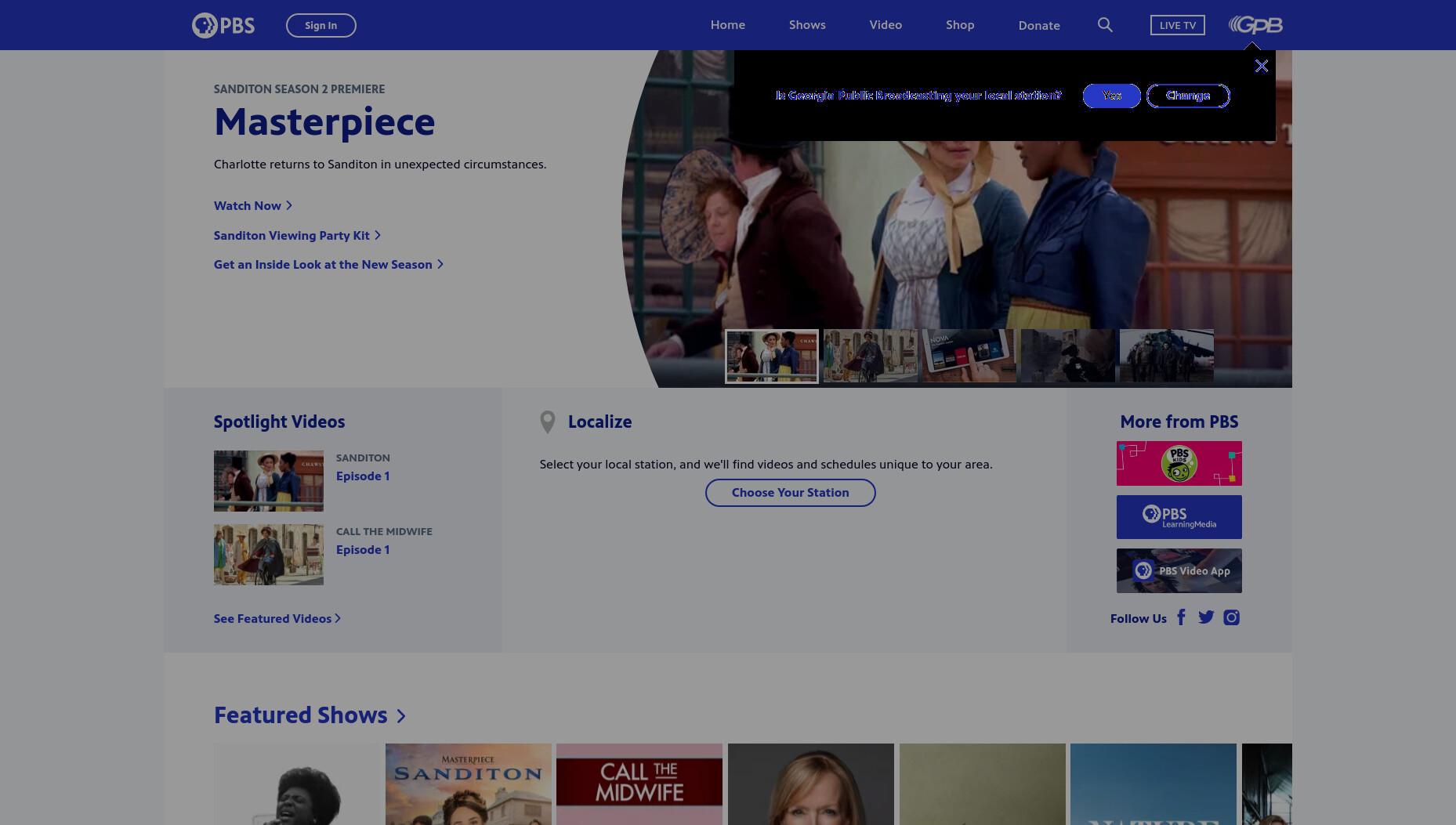Open the search magnifier icon
This screenshot has width=1456, height=825.
click(1105, 25)
